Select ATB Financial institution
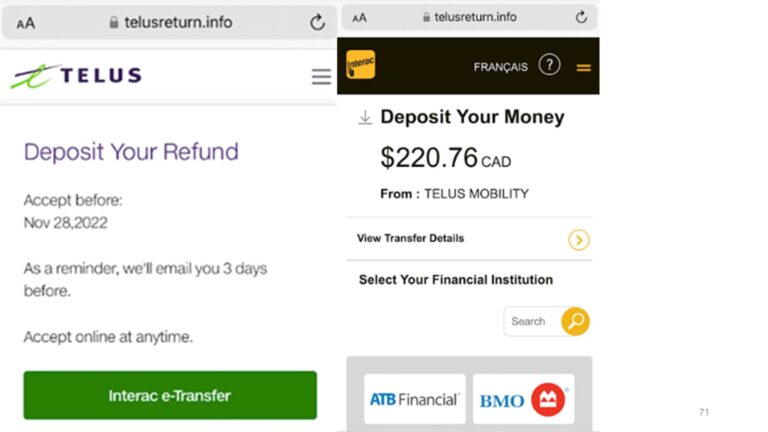Screen dimensions: 768x432 pyautogui.click(x=414, y=399)
